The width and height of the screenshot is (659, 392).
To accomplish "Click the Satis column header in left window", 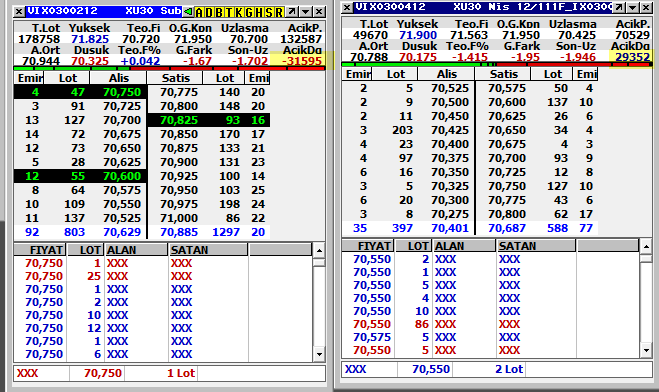I will point(175,78).
